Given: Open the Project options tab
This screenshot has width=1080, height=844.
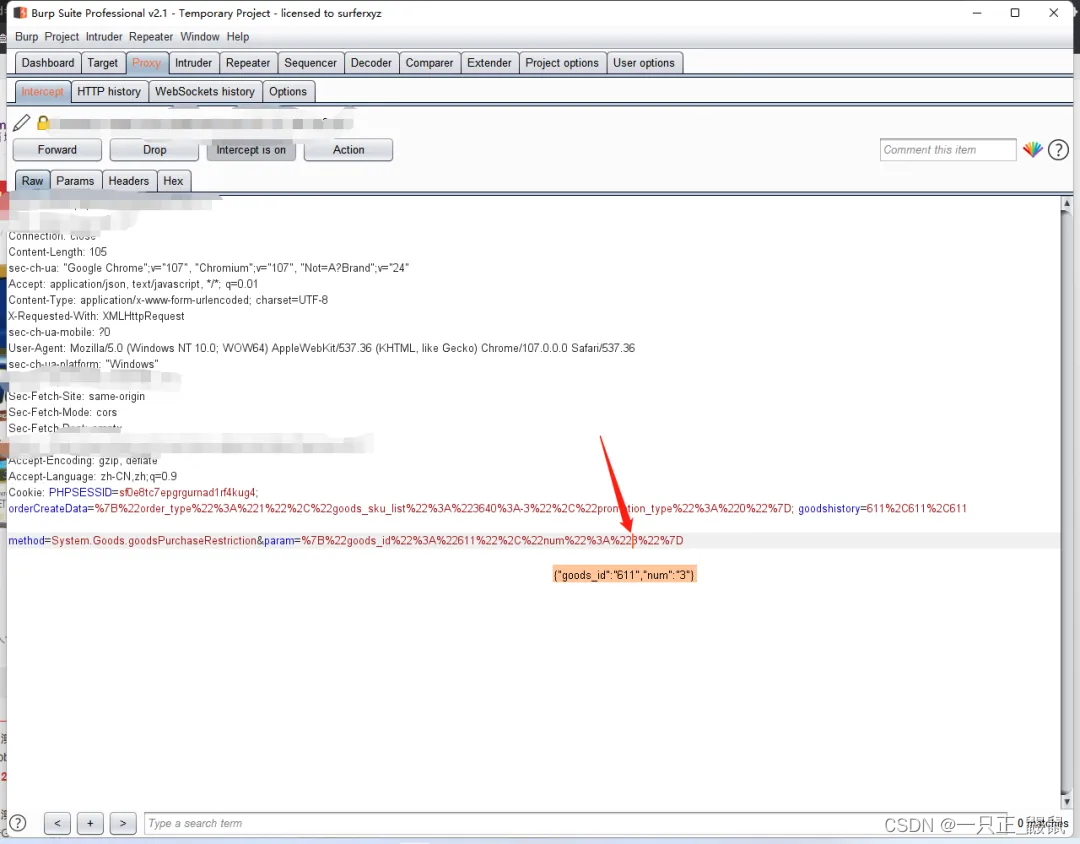Looking at the screenshot, I should (x=562, y=63).
